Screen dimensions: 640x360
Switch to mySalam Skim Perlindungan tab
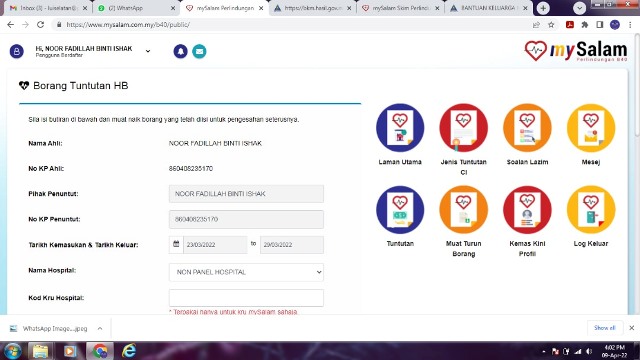point(401,8)
